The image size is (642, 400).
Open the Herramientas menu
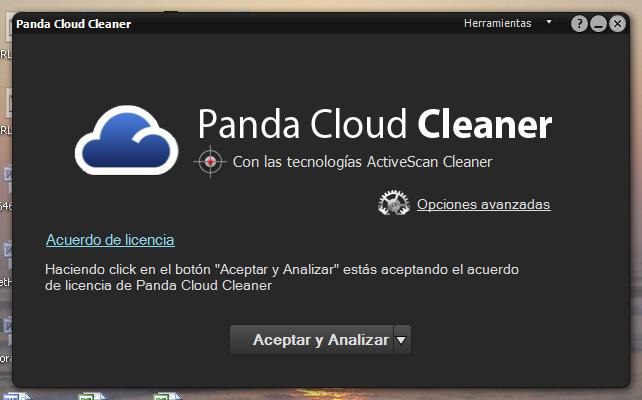497,23
